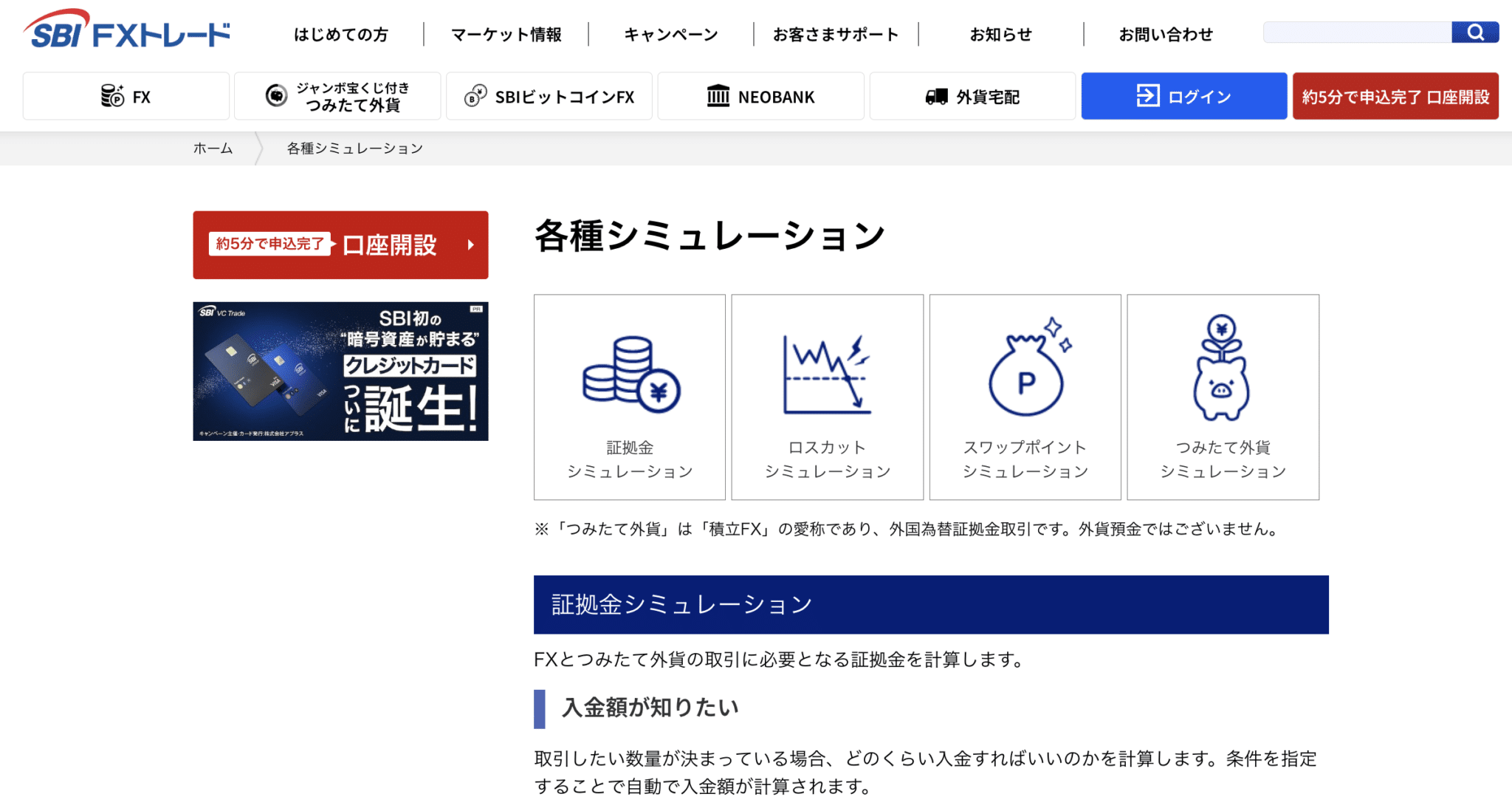Click the SBIビットコインFX coin icon
Screen dimensions: 1512x811
pyautogui.click(x=475, y=96)
